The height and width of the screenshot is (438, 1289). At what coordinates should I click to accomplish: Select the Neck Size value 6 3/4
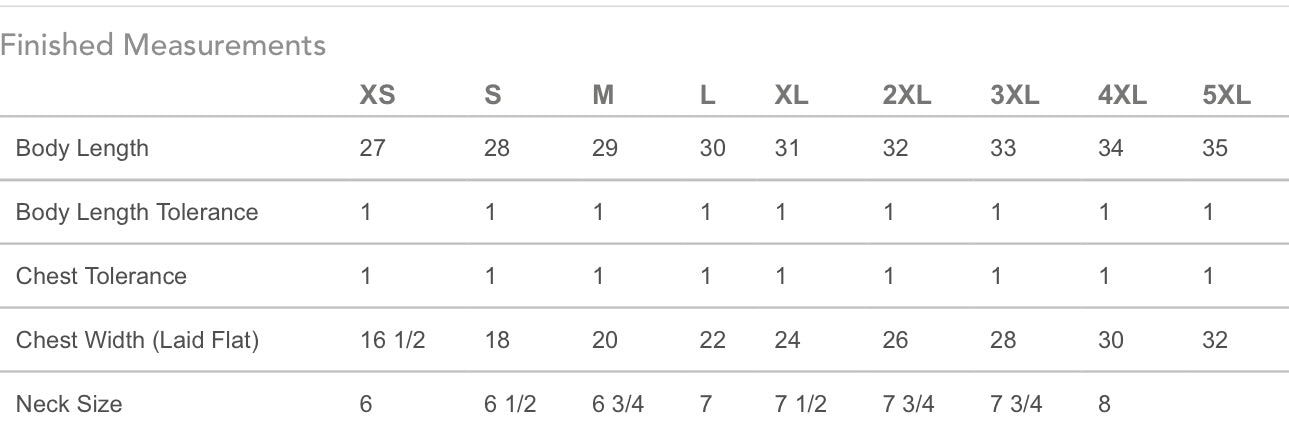pyautogui.click(x=618, y=404)
